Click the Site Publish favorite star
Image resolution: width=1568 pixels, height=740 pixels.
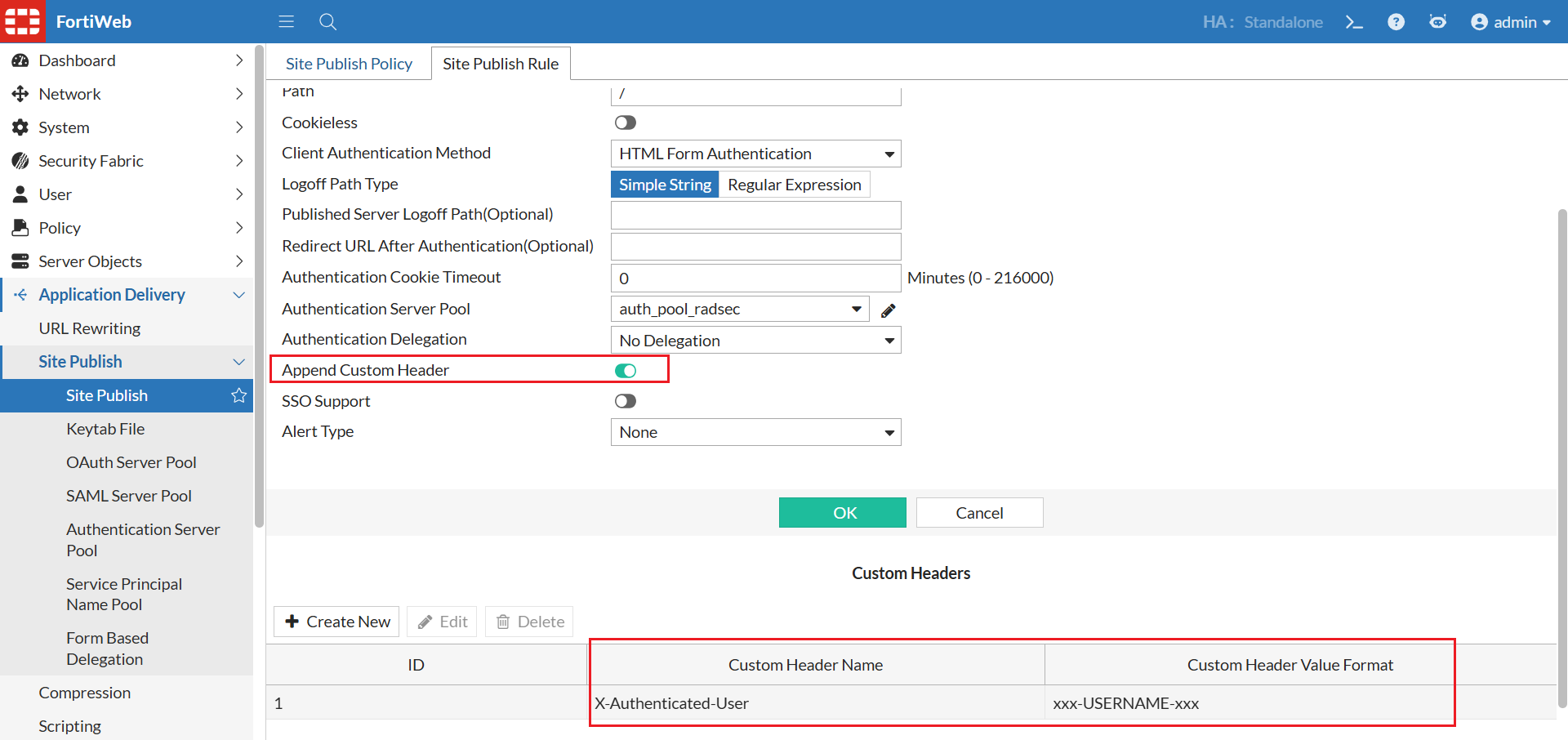pyautogui.click(x=238, y=395)
